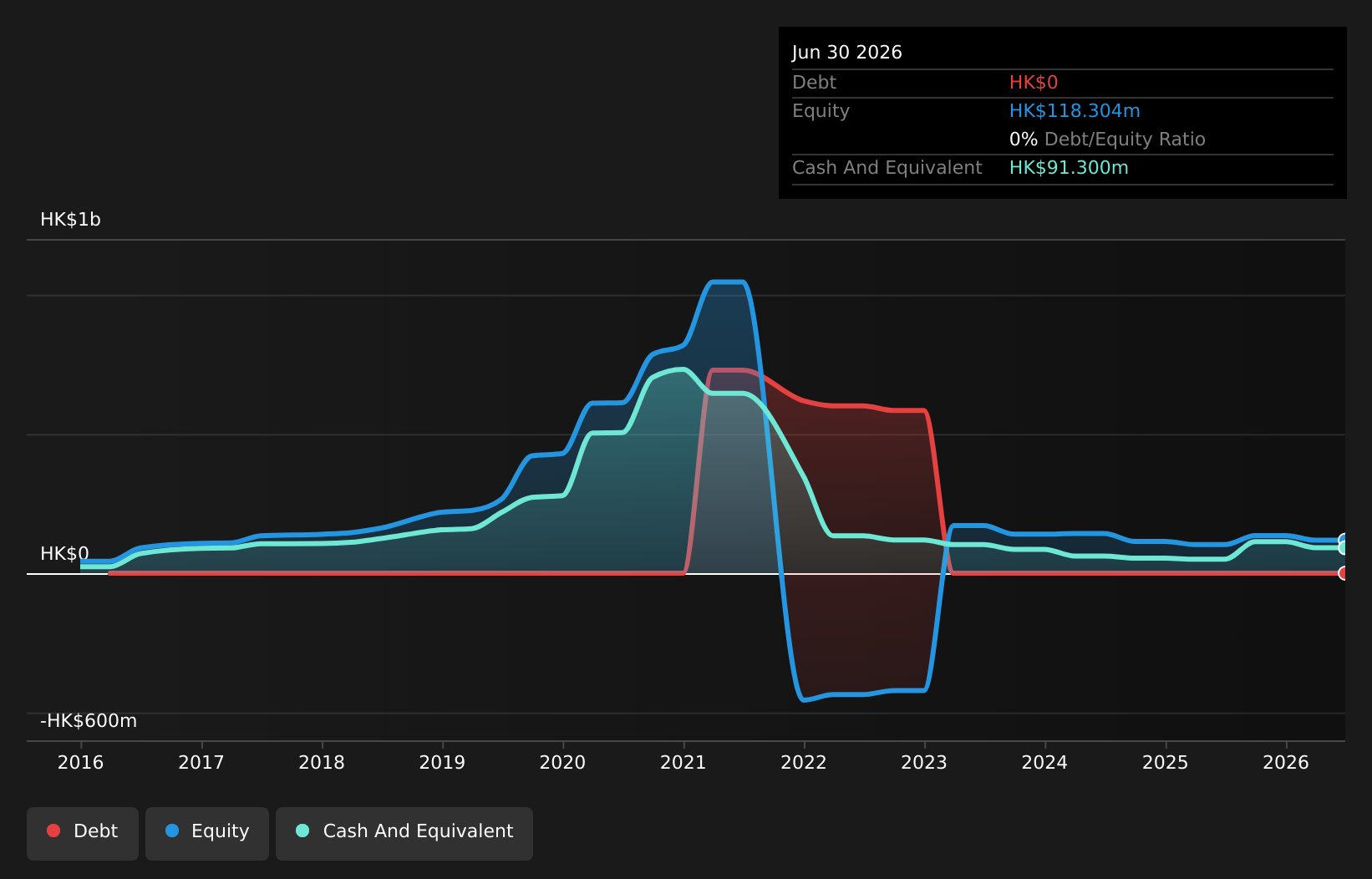Screen dimensions: 1372x879
Task: Click the -HK$600m y-axis label
Action: [89, 721]
